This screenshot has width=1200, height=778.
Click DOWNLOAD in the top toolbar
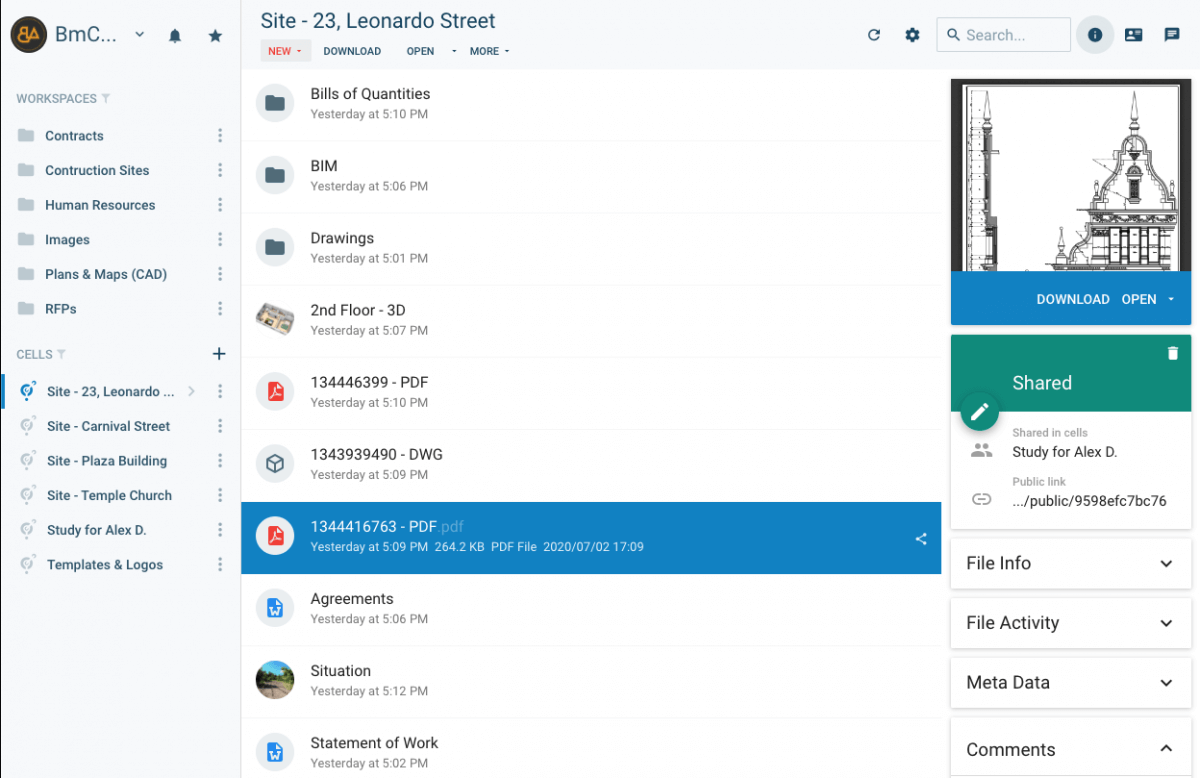pyautogui.click(x=352, y=51)
